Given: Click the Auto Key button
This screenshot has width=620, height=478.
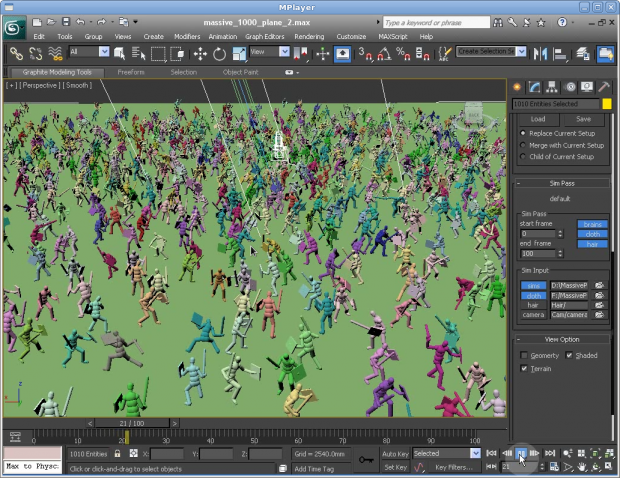Looking at the screenshot, I should [x=395, y=454].
